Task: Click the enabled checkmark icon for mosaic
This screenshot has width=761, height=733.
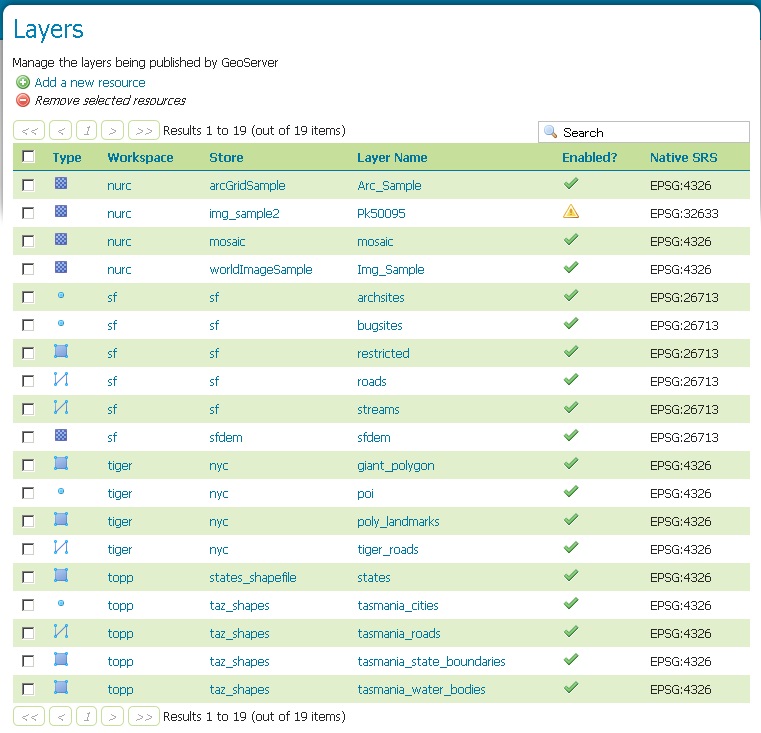Action: (x=570, y=240)
